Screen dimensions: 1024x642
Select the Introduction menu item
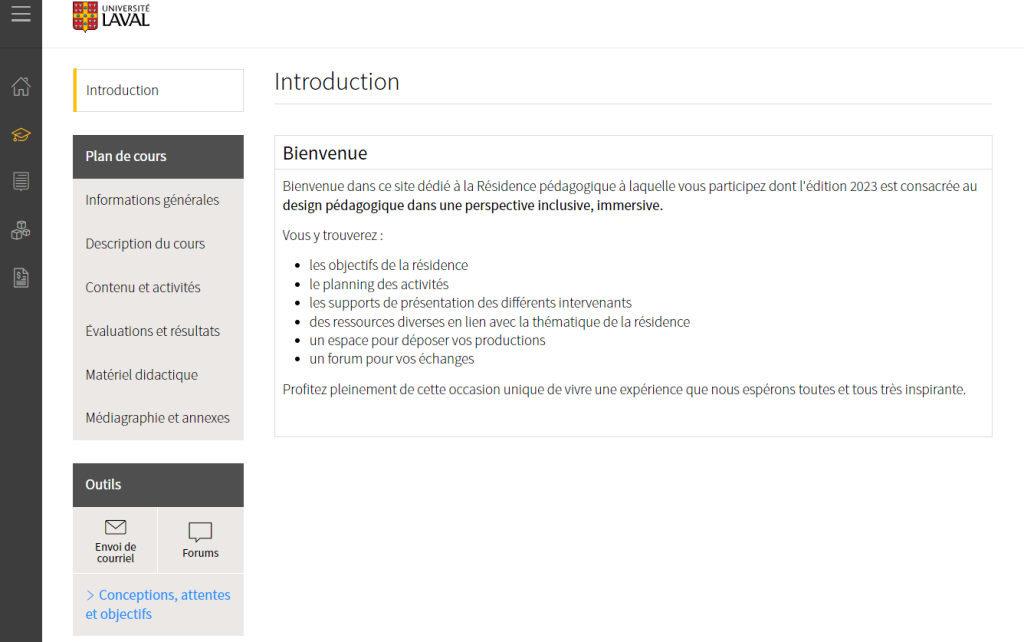(122, 90)
